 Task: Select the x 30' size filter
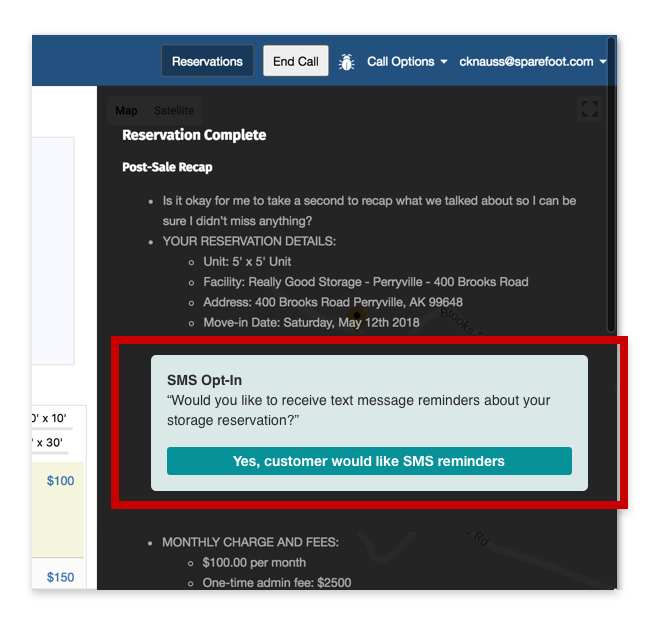click(x=48, y=443)
